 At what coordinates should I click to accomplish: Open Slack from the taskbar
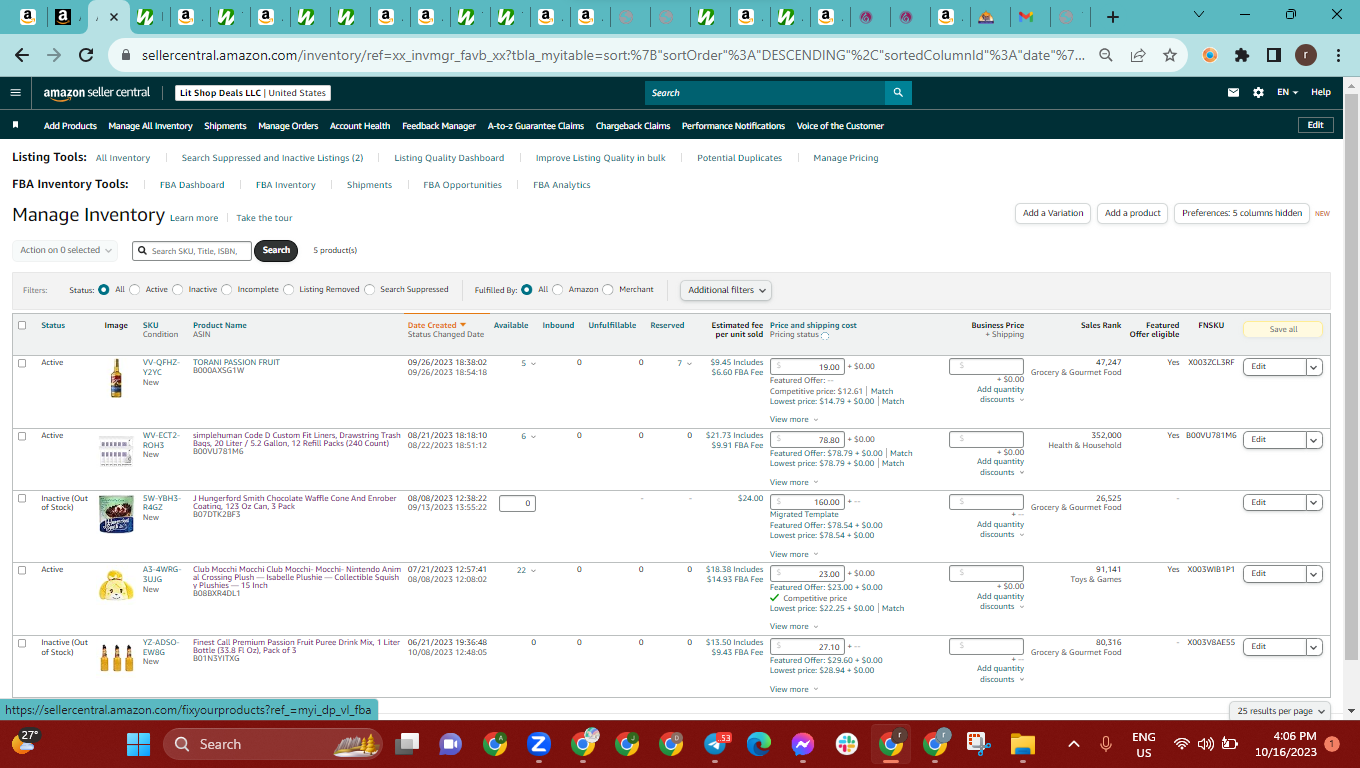pyautogui.click(x=847, y=744)
